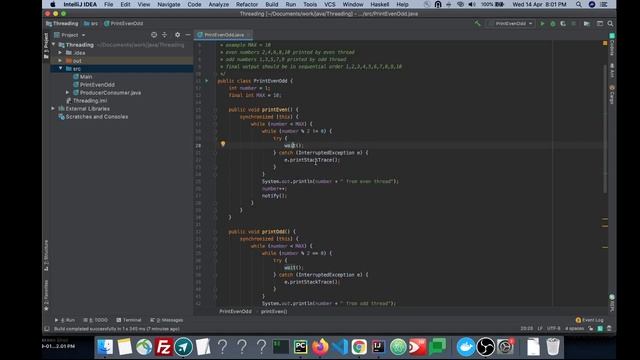Launch Firefox from the Dock

(320, 347)
